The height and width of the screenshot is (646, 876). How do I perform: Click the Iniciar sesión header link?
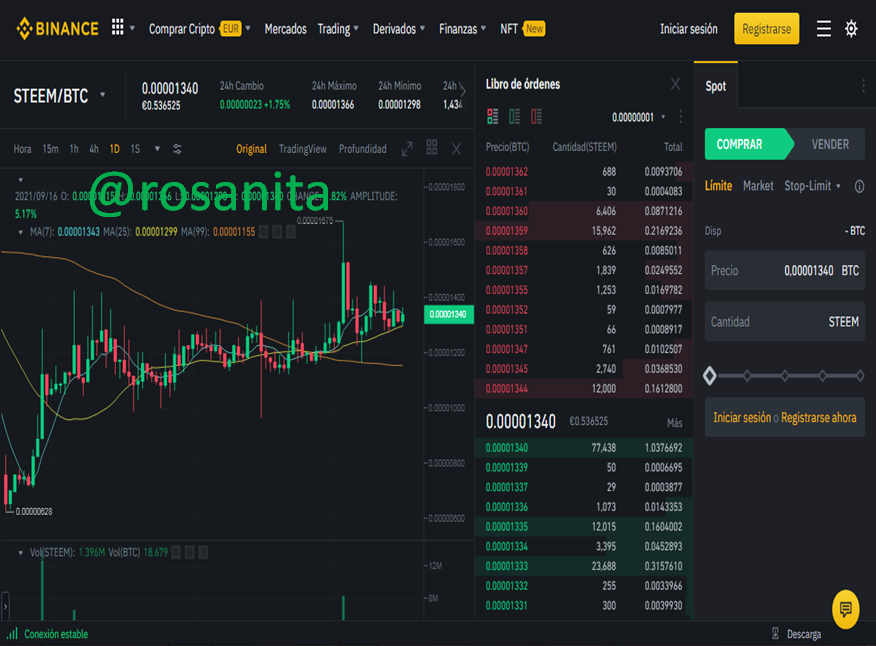click(x=689, y=29)
